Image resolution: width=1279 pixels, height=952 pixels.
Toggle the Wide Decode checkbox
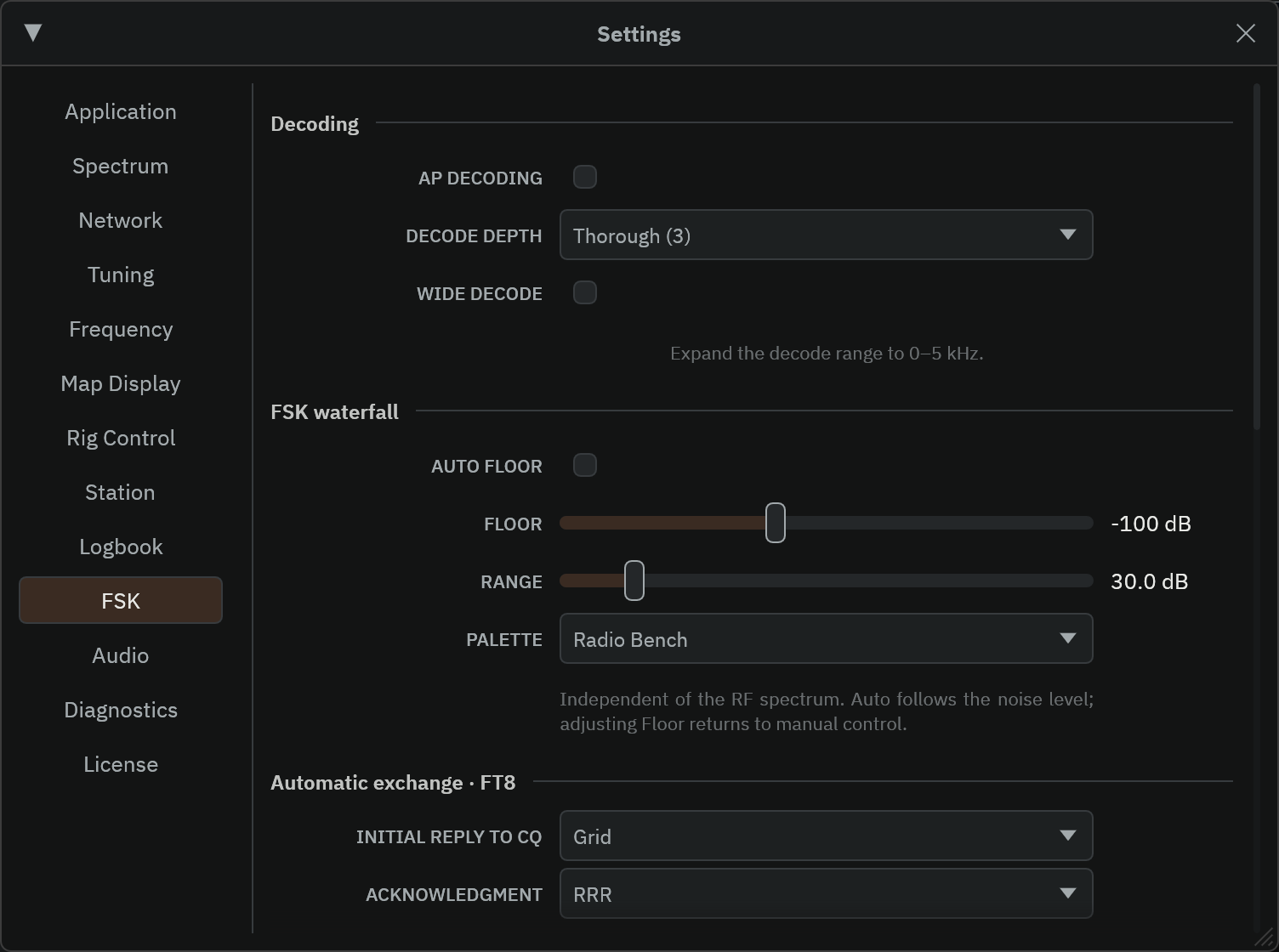point(585,292)
